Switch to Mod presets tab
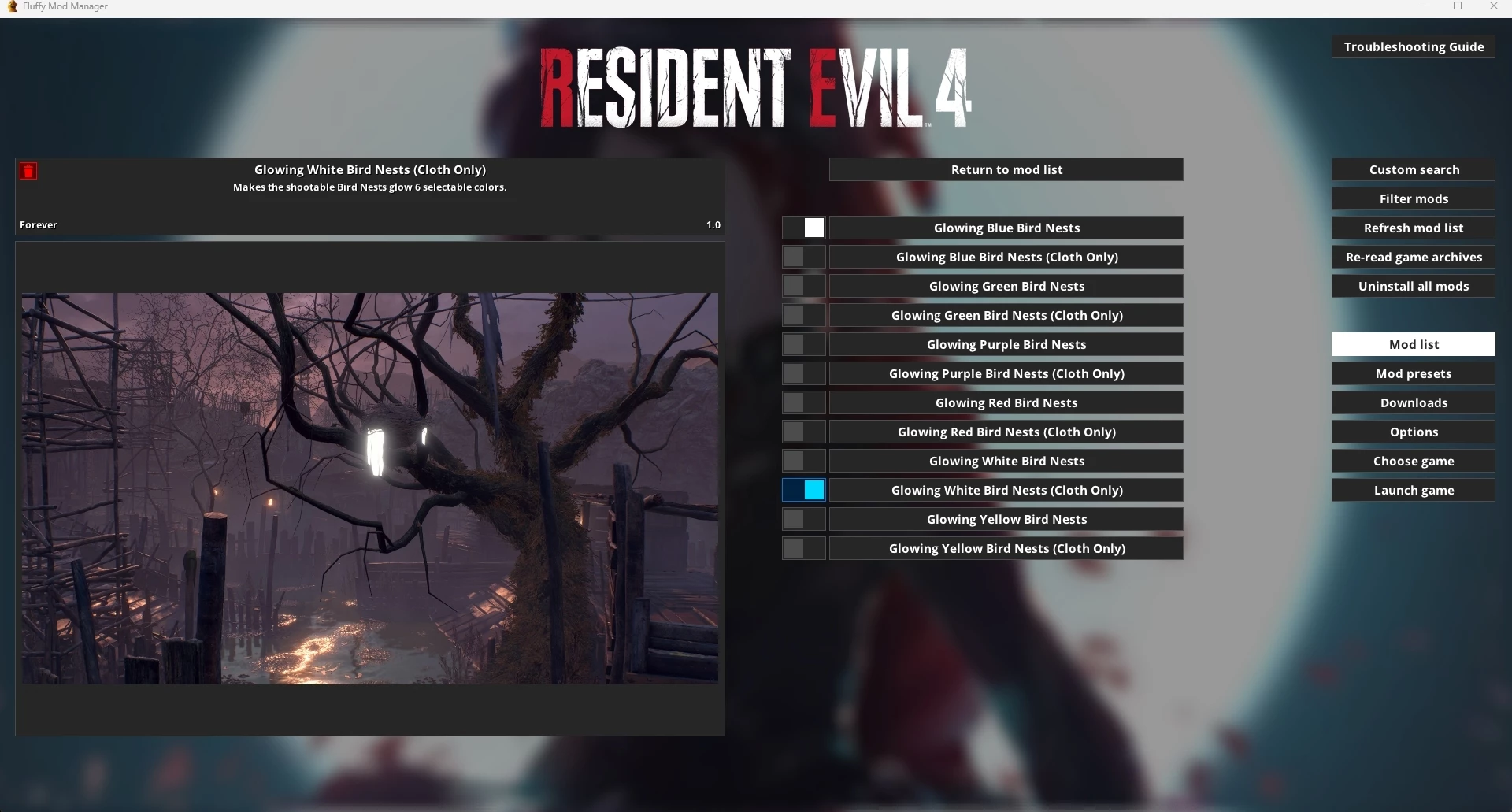Screen dimensions: 1512x812 [1414, 373]
